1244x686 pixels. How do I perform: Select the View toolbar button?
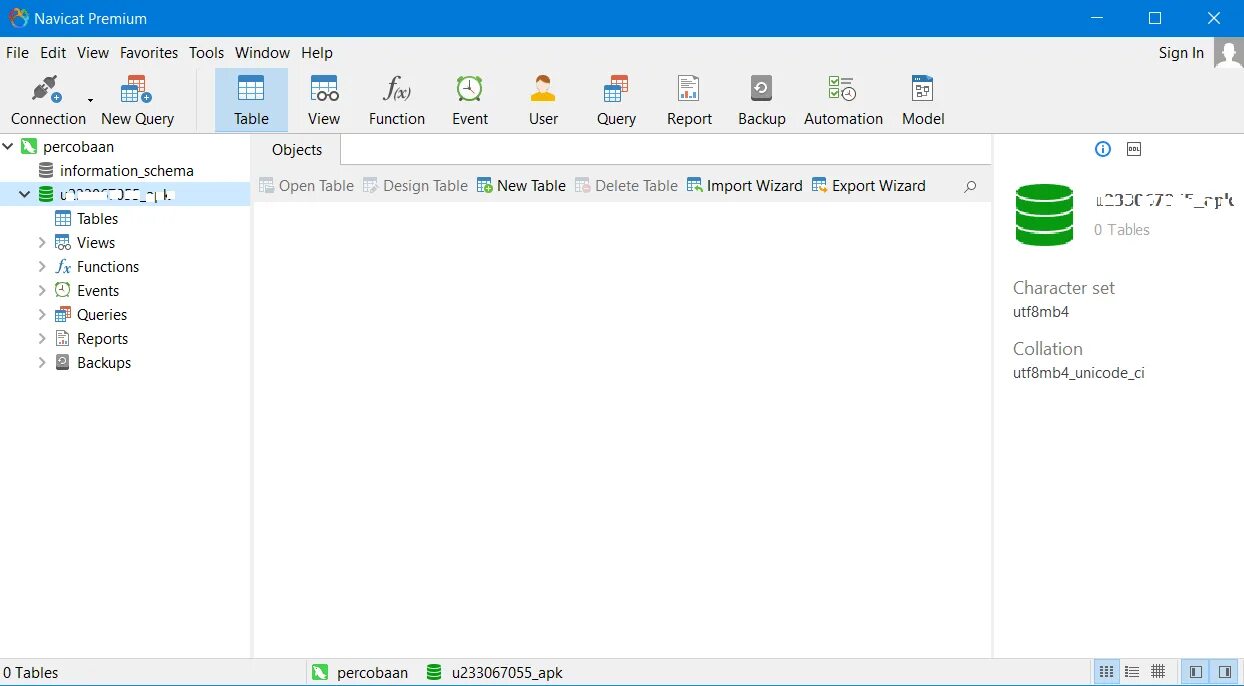324,100
